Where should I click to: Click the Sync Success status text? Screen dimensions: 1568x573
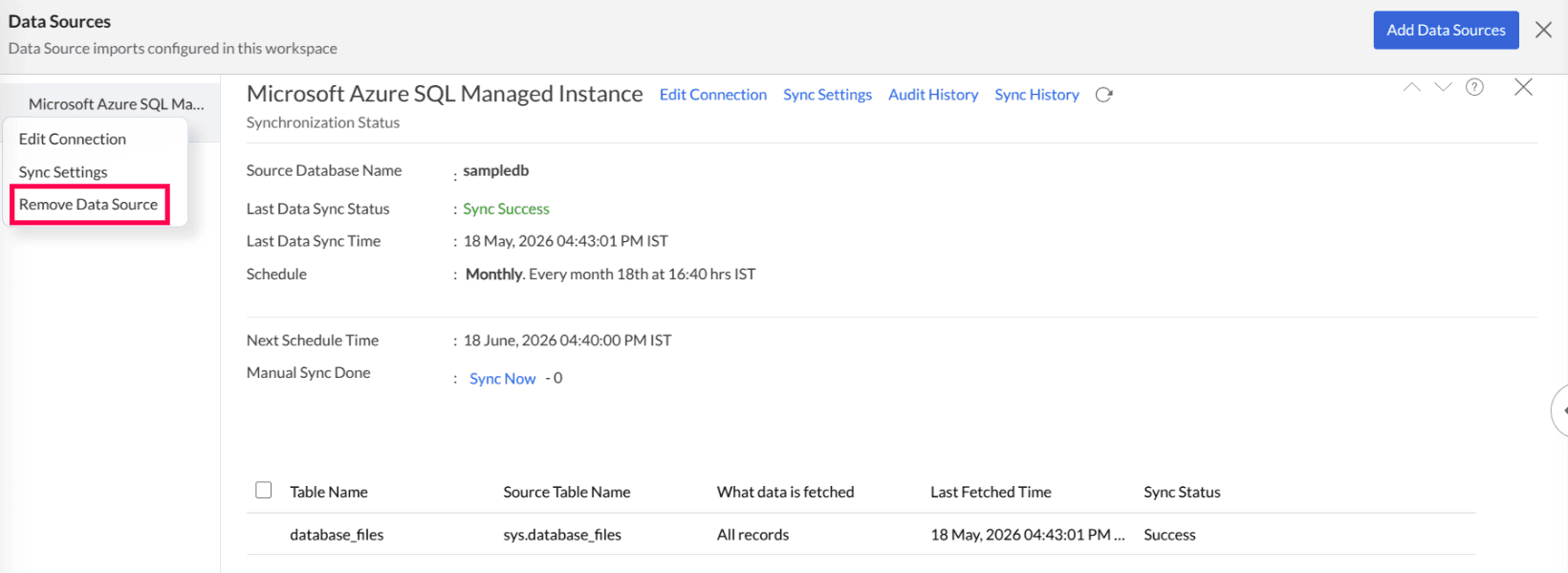(507, 209)
